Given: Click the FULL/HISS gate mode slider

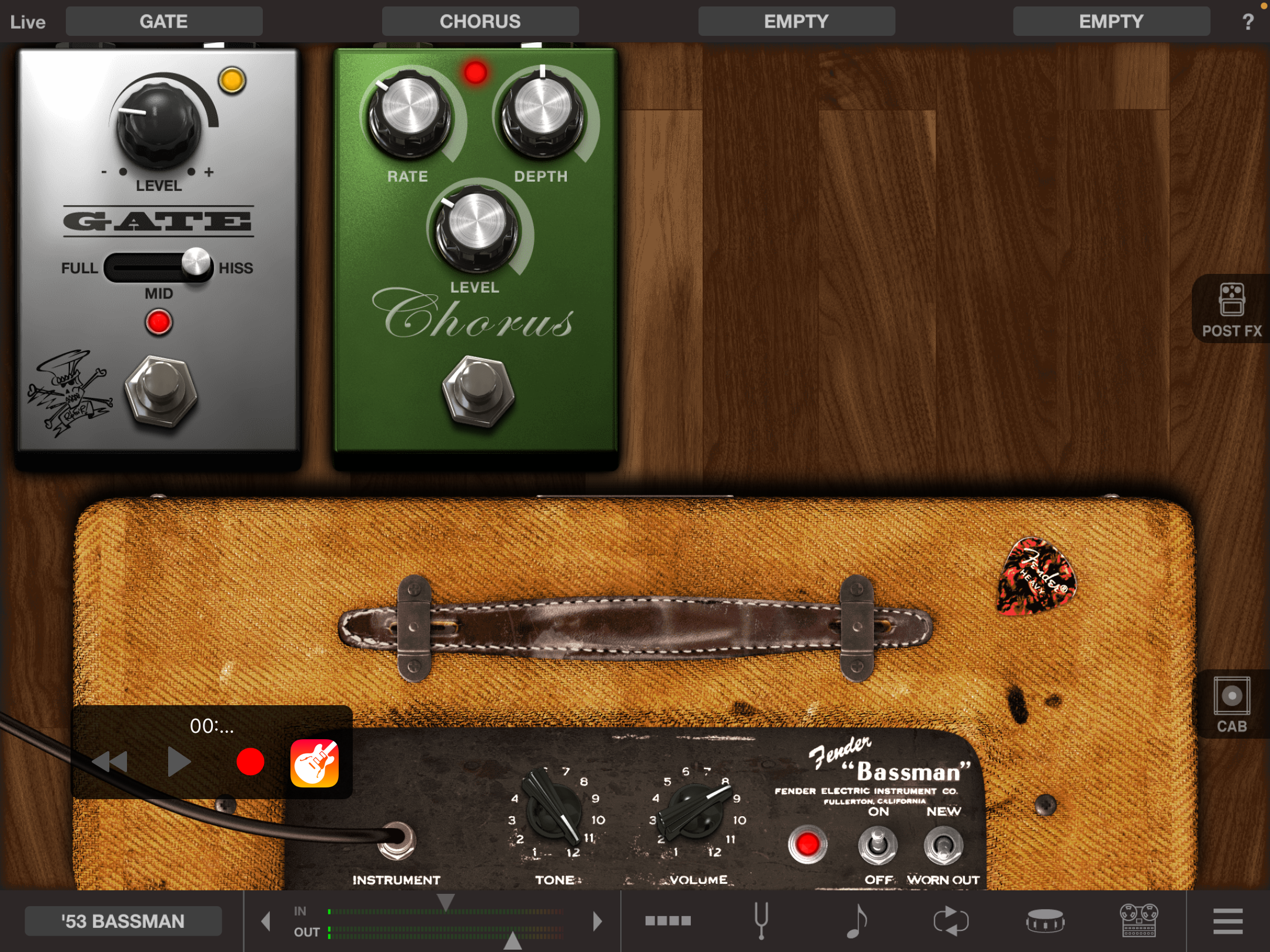Looking at the screenshot, I should point(159,267).
